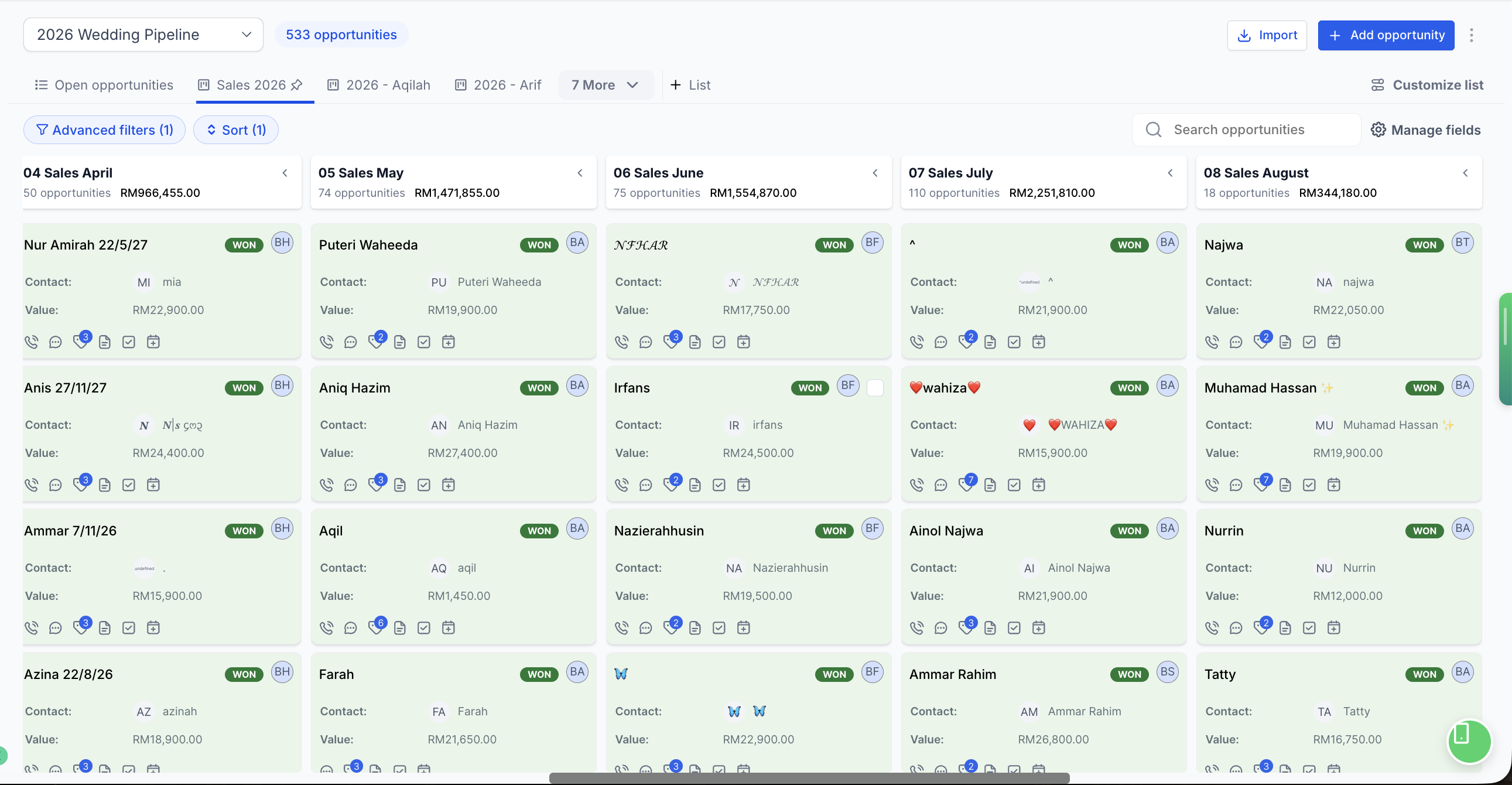Click the BT owner avatar on Najwa card
Viewport: 1512px width, 785px height.
[1463, 243]
